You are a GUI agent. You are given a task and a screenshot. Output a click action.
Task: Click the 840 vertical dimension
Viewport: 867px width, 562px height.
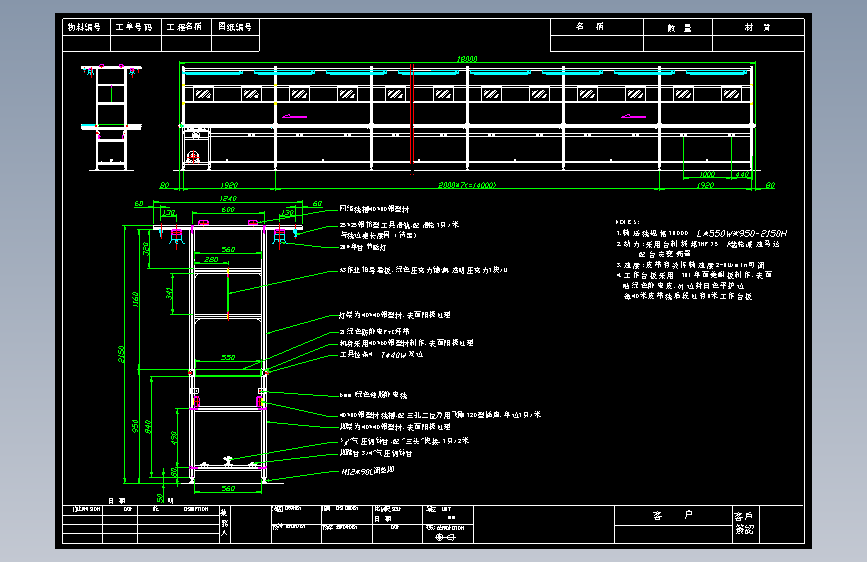coord(148,426)
